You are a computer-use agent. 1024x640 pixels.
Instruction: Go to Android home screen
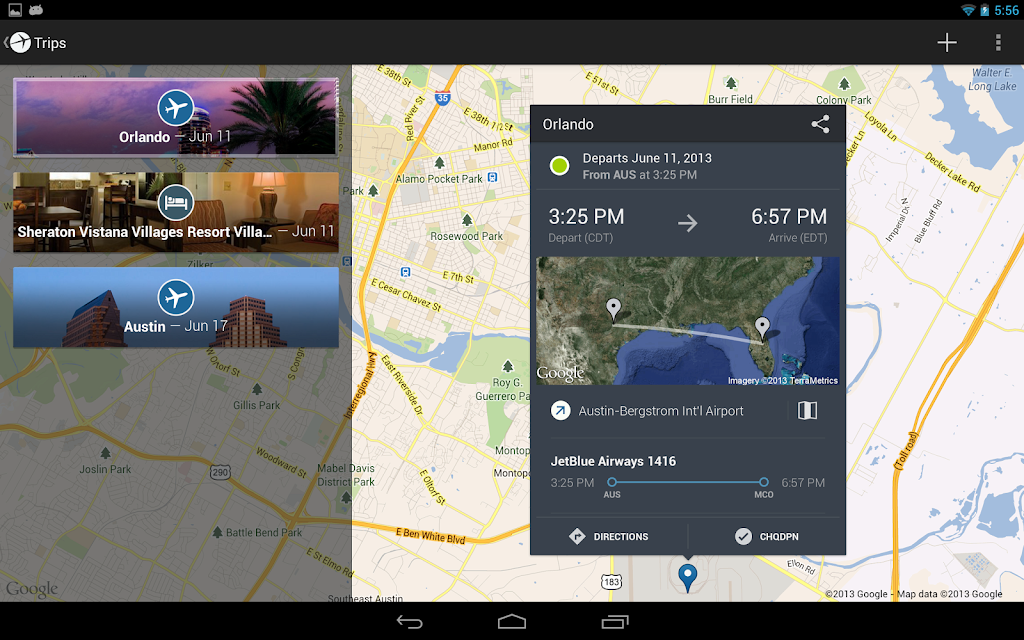click(511, 621)
